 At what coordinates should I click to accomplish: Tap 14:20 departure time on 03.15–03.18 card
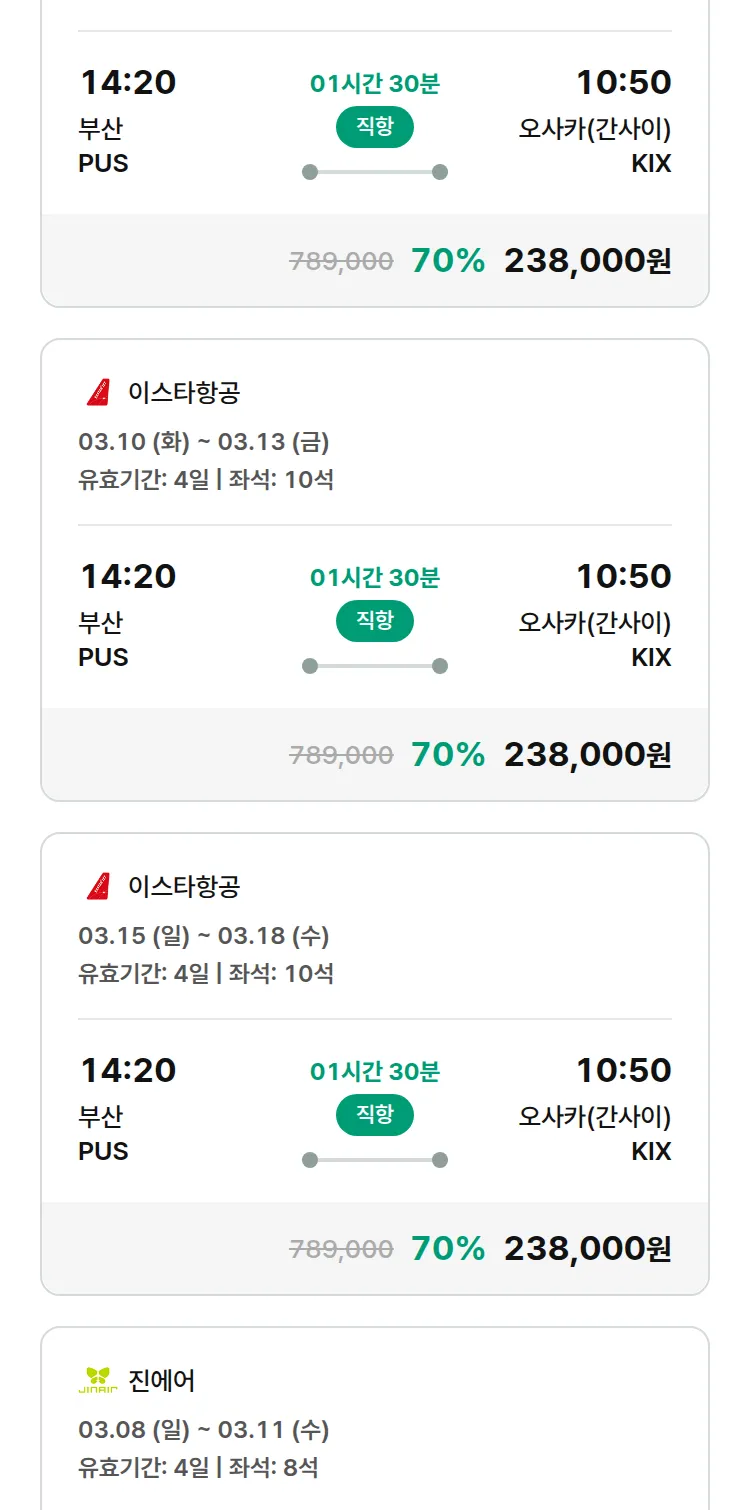tap(128, 1070)
